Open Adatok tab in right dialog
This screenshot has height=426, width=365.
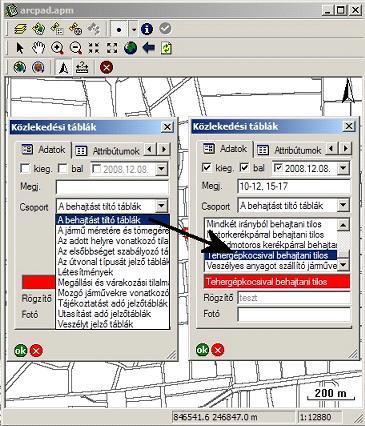225,149
